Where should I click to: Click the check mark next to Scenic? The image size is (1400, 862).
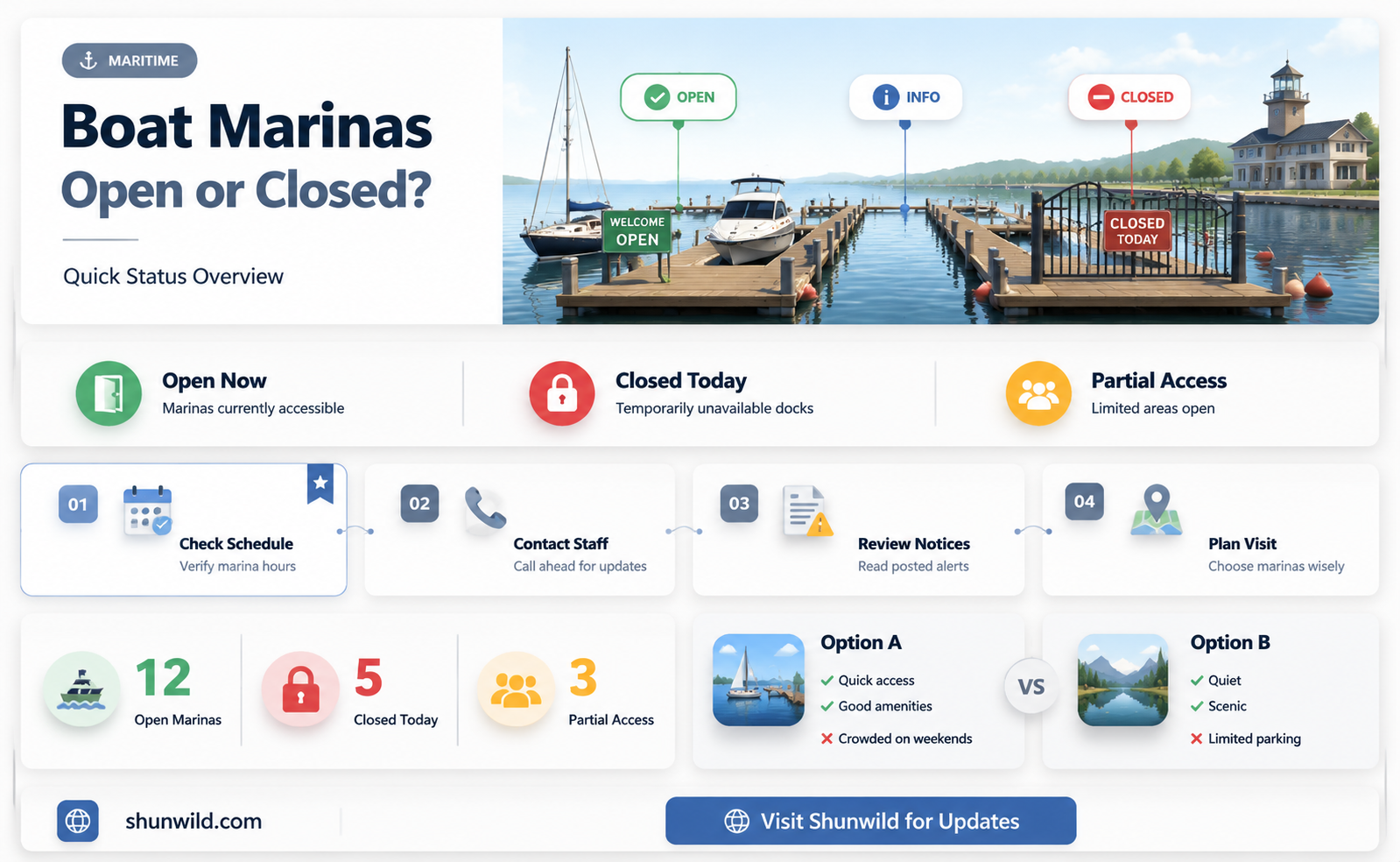coord(1197,706)
